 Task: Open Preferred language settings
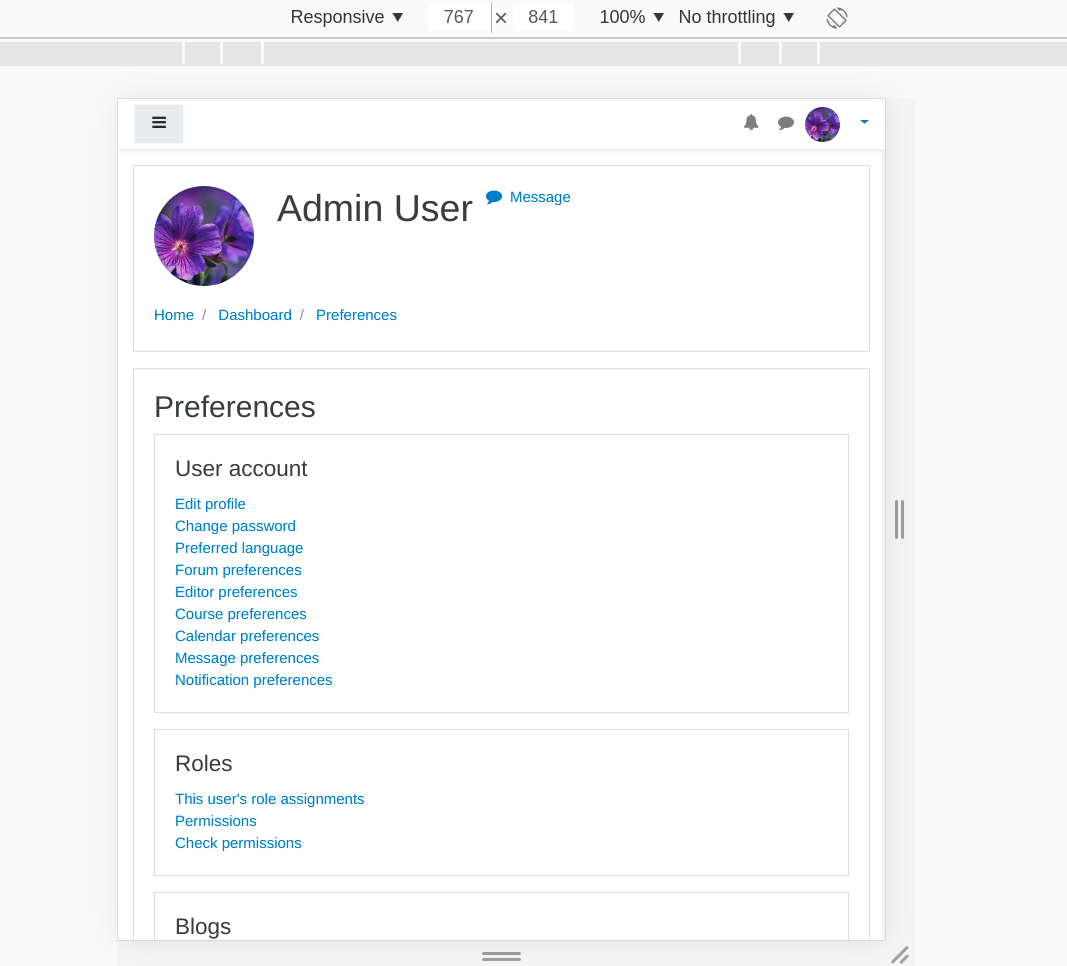[239, 548]
